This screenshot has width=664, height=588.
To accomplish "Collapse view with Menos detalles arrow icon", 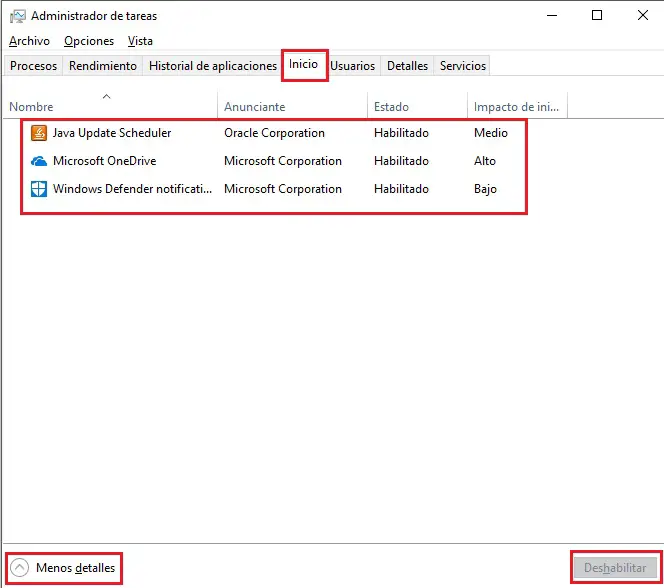I will tap(19, 568).
